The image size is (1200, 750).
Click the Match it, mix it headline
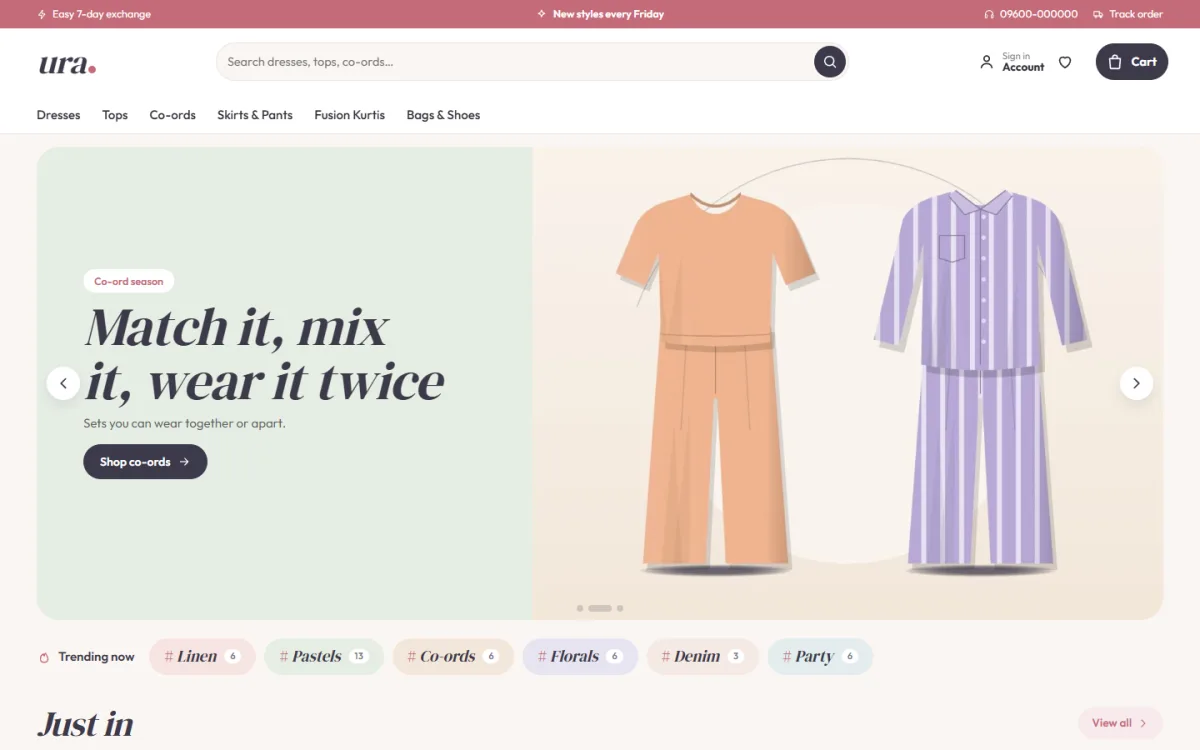tap(265, 354)
